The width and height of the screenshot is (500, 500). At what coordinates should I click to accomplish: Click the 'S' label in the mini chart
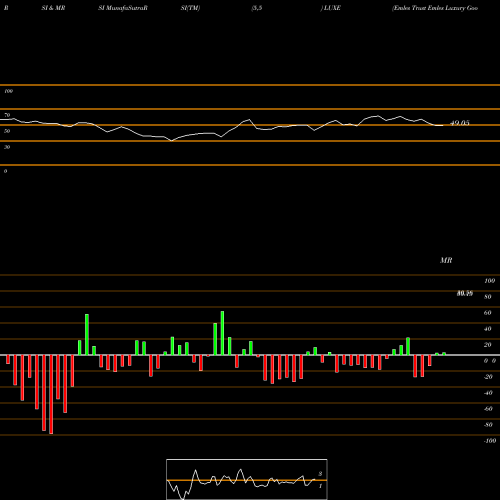(320, 474)
